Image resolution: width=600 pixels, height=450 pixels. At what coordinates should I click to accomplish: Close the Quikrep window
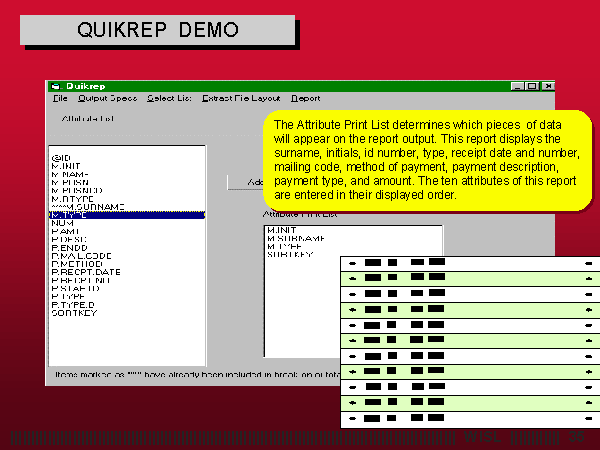coord(546,87)
